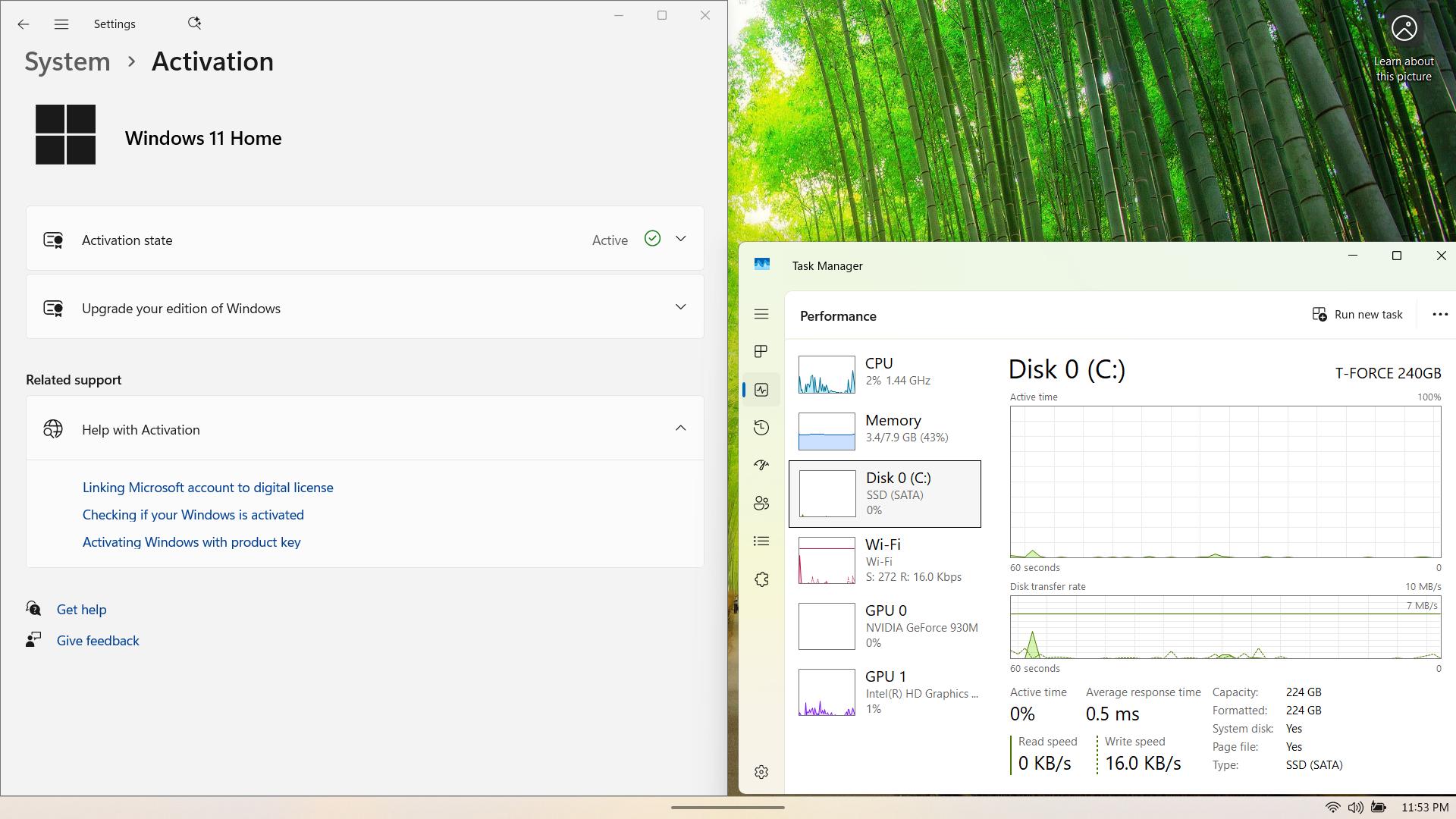Maximize the Task Manager window
This screenshot has width=1456, height=819.
coord(1396,256)
